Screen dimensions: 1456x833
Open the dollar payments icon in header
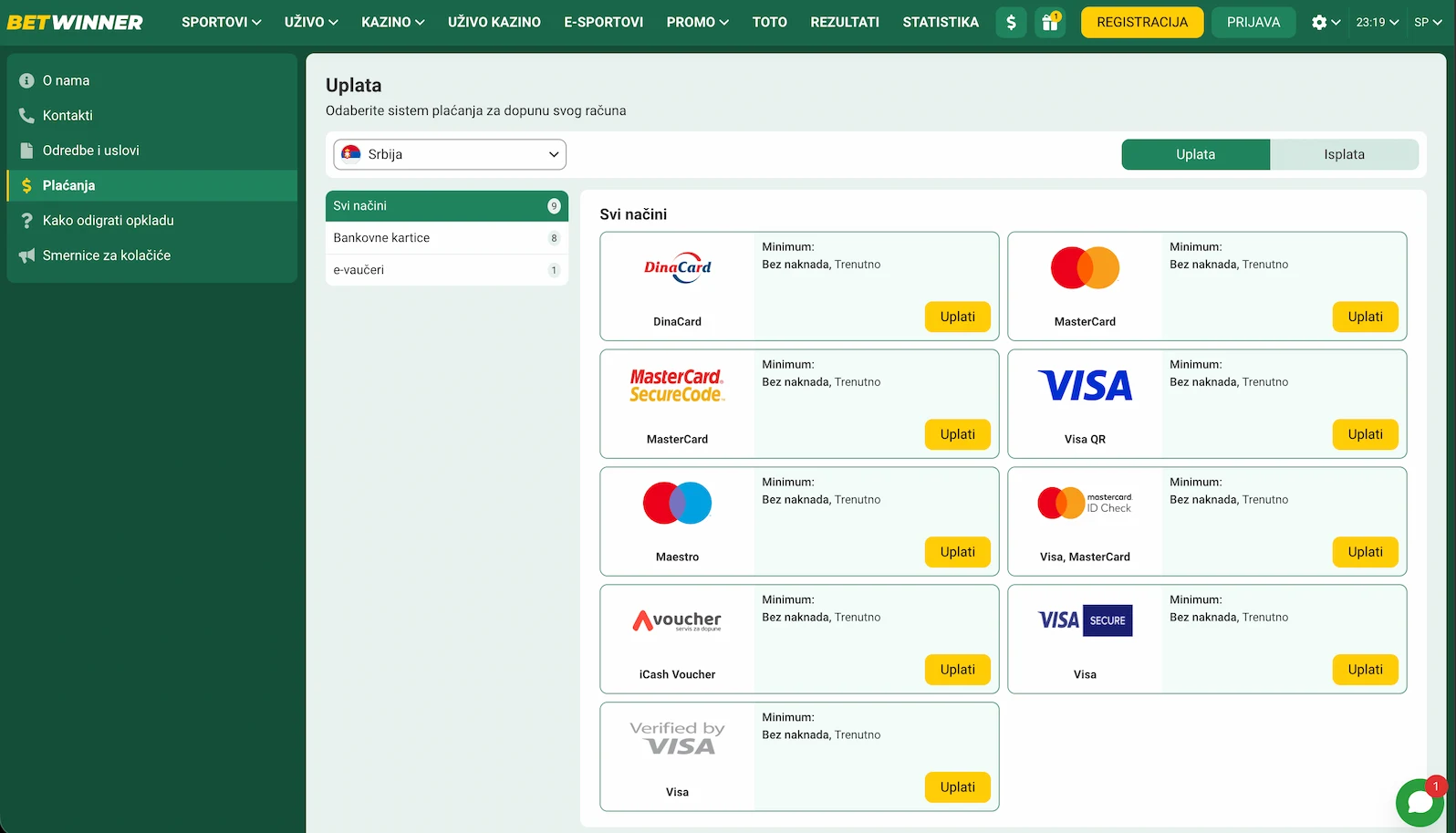point(1011,22)
